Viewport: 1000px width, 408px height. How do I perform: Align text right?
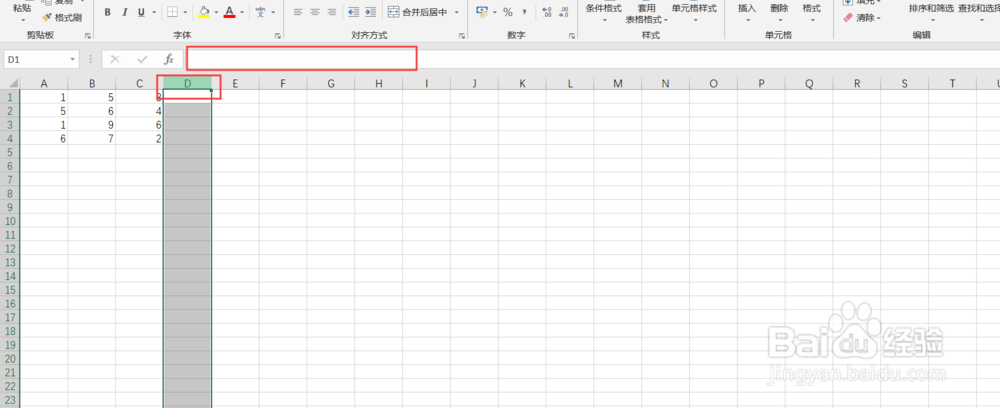(x=331, y=12)
